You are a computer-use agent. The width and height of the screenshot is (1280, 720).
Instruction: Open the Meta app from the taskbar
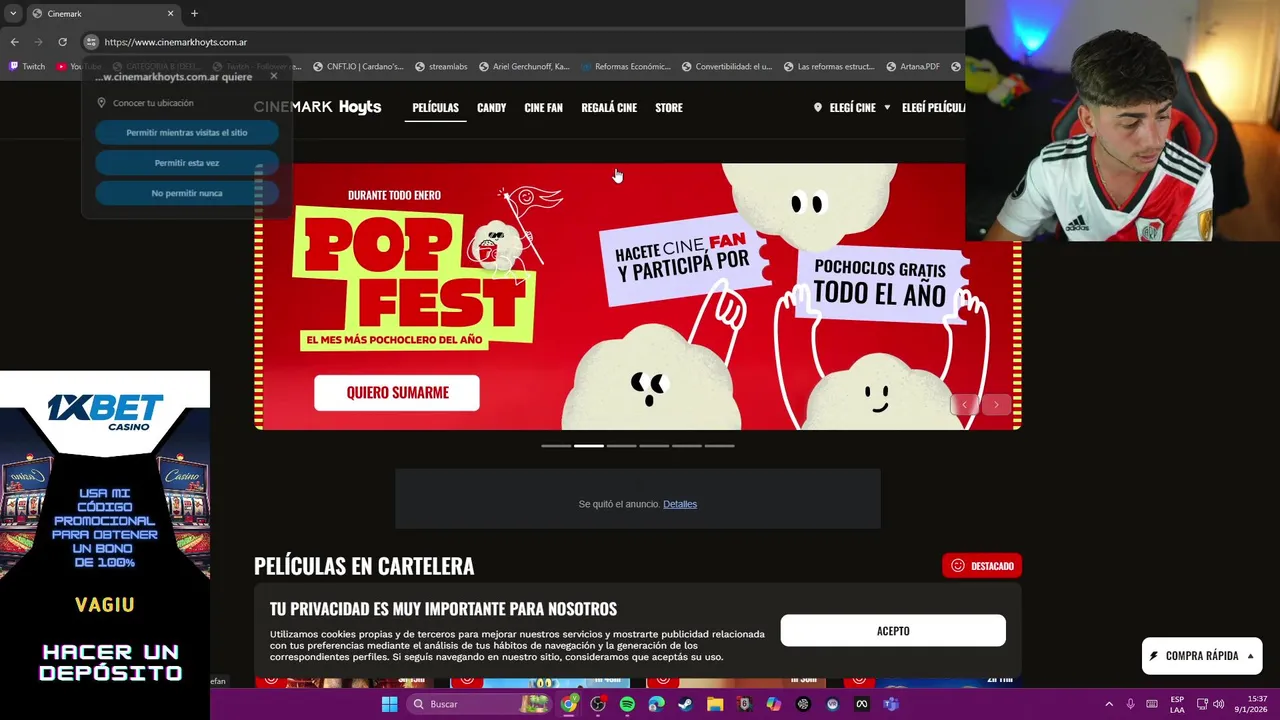point(862,704)
